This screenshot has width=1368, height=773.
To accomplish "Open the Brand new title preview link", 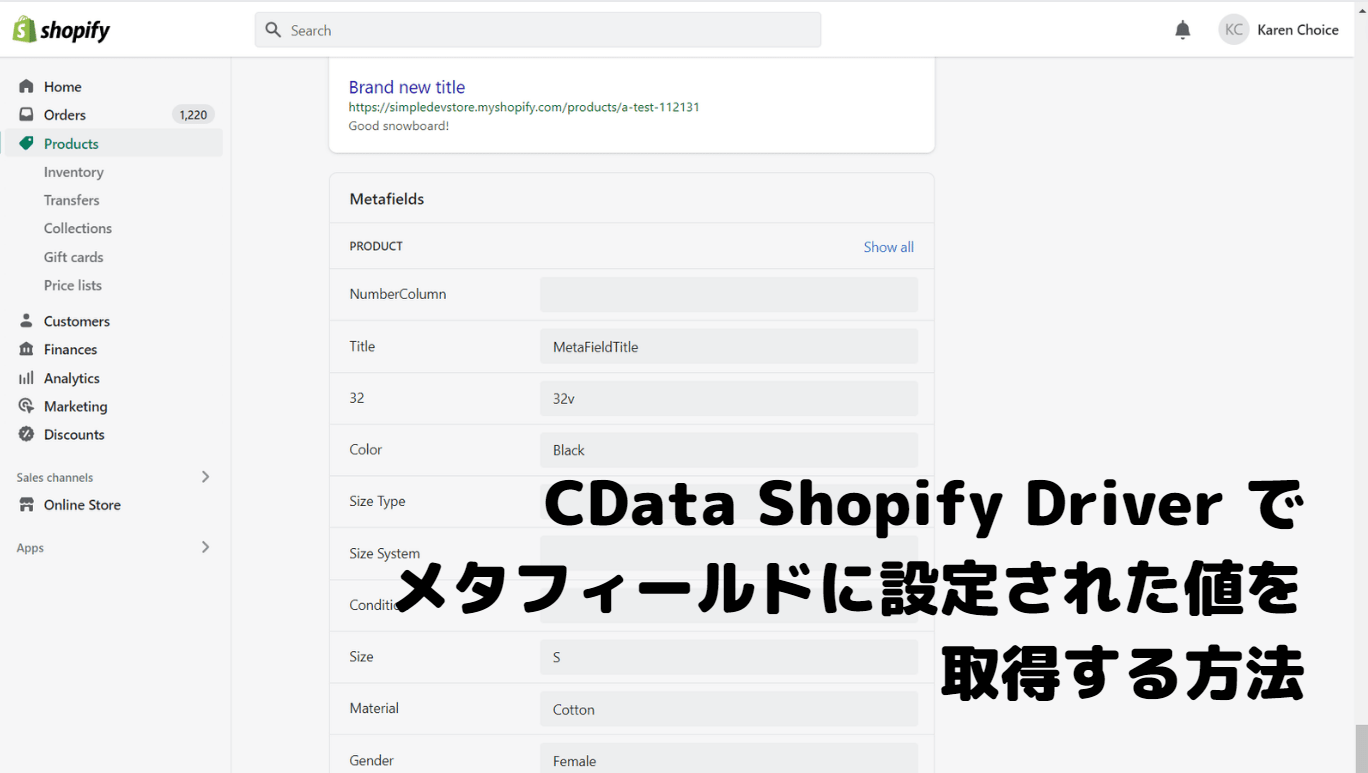I will [407, 87].
